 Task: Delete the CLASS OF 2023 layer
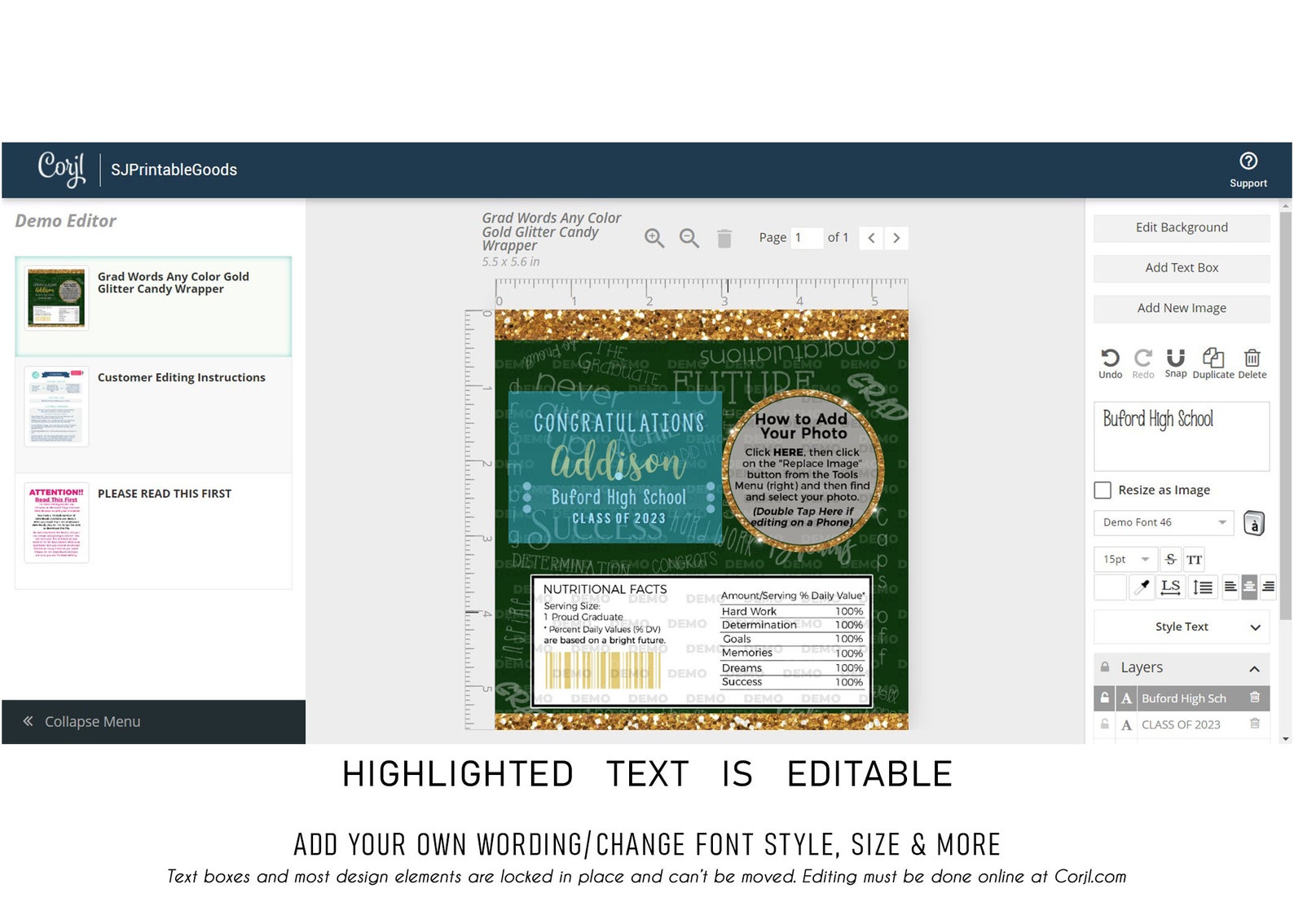[1255, 724]
